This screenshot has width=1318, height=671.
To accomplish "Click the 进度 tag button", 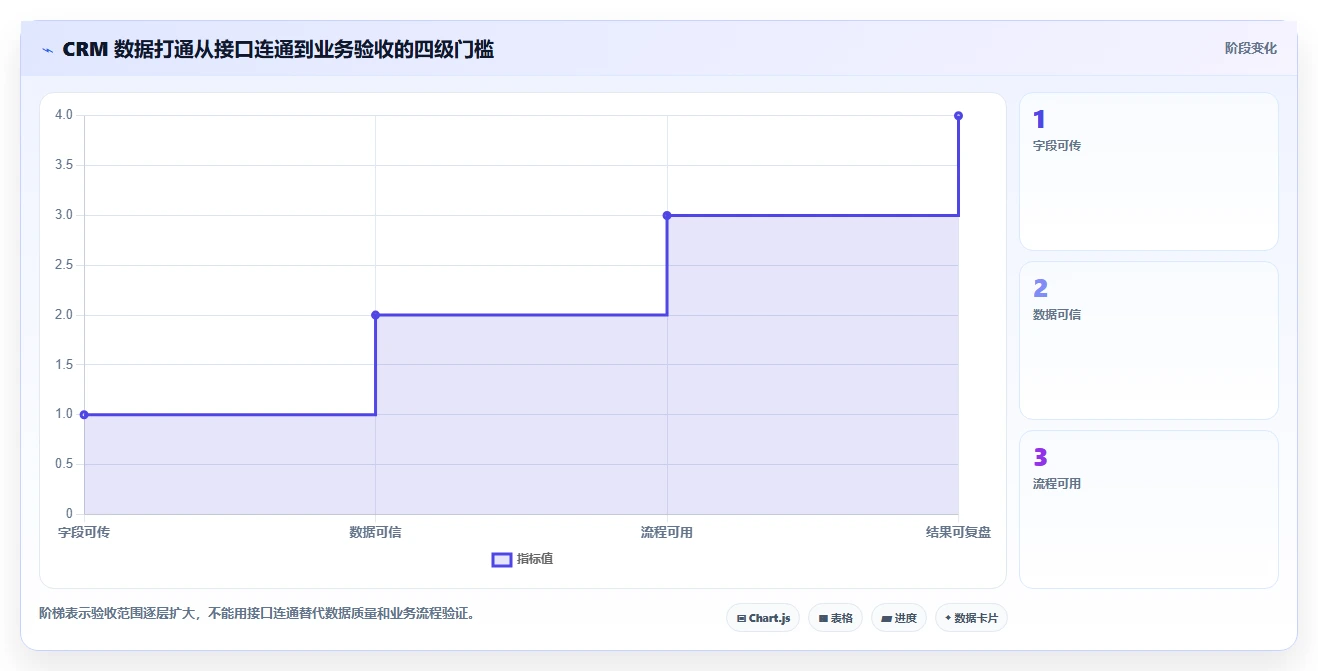I will 899,618.
